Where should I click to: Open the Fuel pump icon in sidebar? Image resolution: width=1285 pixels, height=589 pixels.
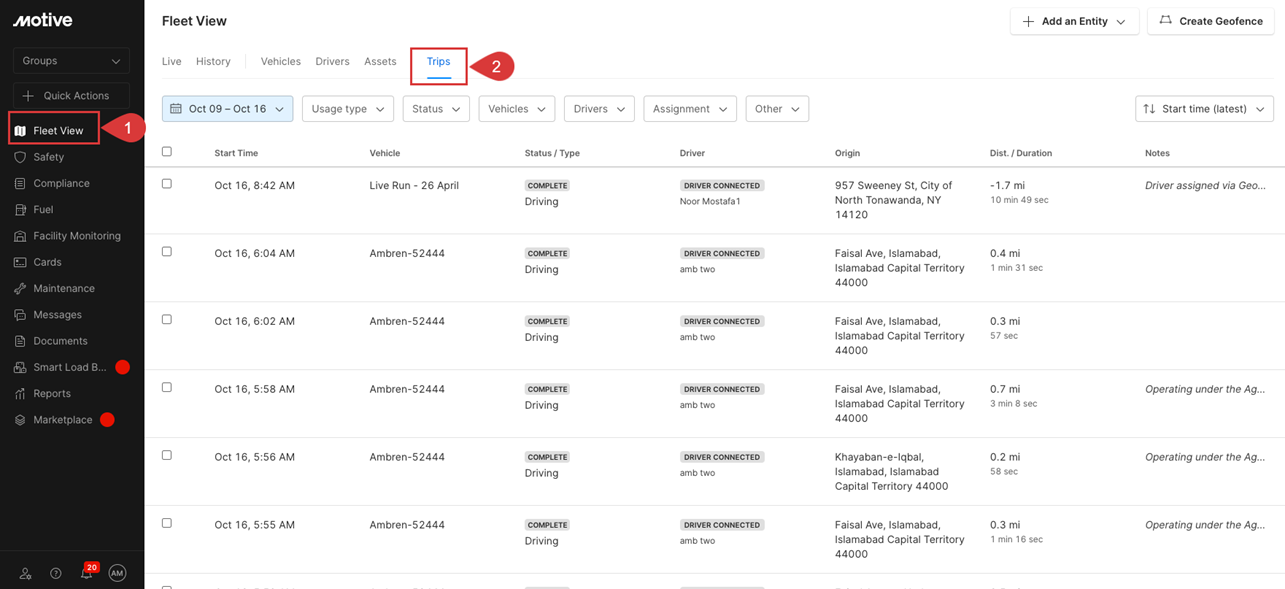point(20,210)
